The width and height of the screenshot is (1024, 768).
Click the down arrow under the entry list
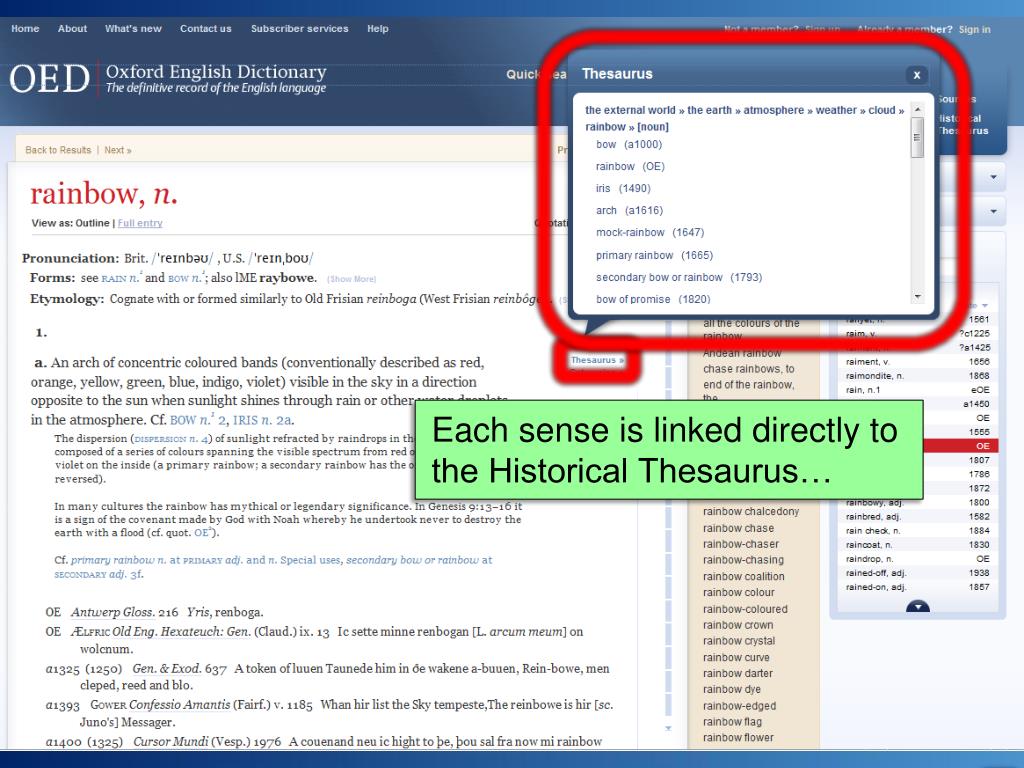(918, 607)
